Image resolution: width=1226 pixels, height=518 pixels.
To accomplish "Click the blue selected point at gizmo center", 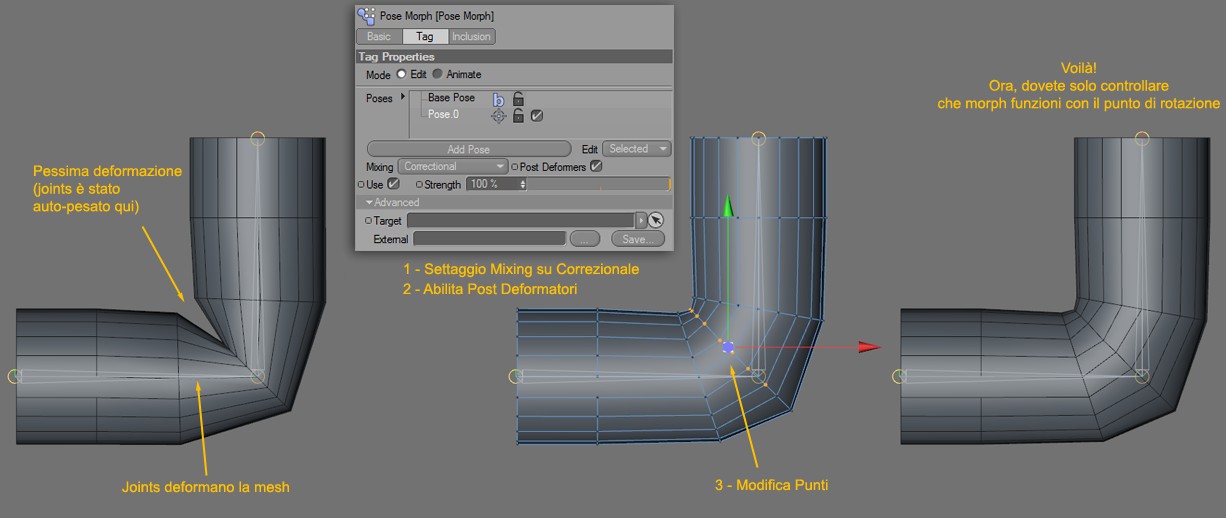I will 728,347.
